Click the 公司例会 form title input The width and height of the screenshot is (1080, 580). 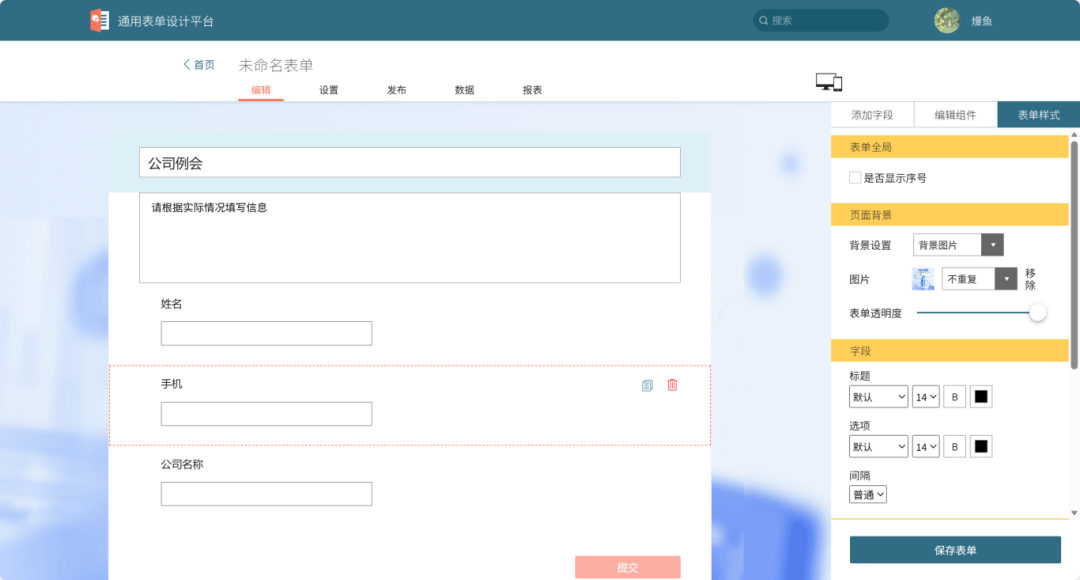click(410, 162)
